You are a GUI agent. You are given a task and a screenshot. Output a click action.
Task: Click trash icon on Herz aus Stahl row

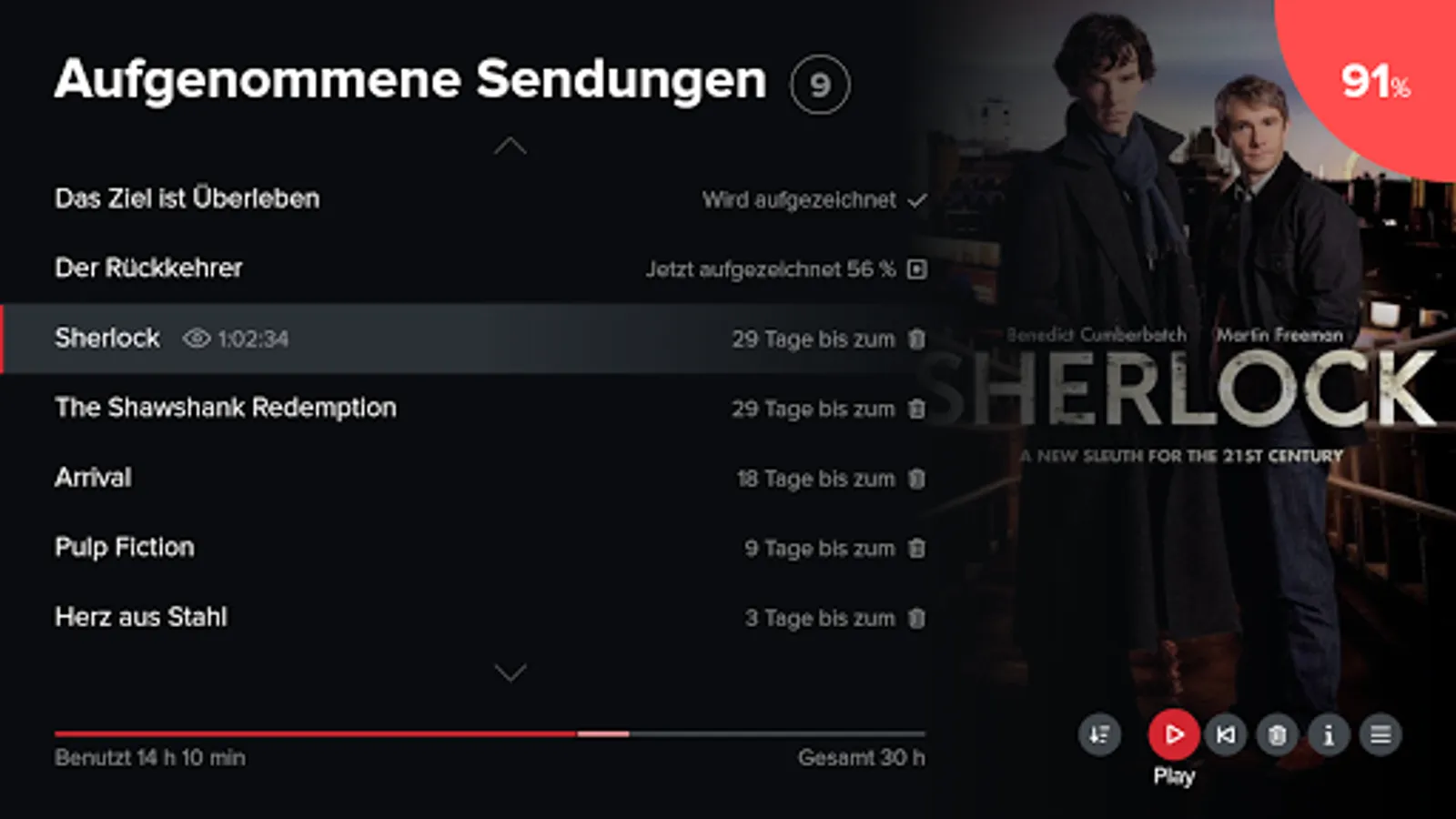tap(916, 618)
